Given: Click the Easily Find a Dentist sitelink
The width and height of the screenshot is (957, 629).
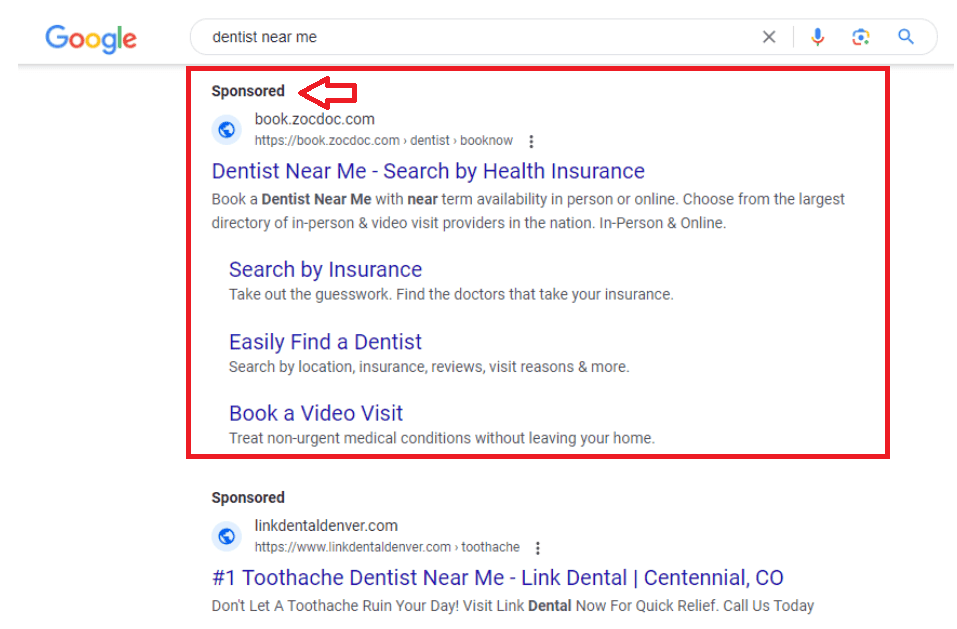Looking at the screenshot, I should click(325, 341).
